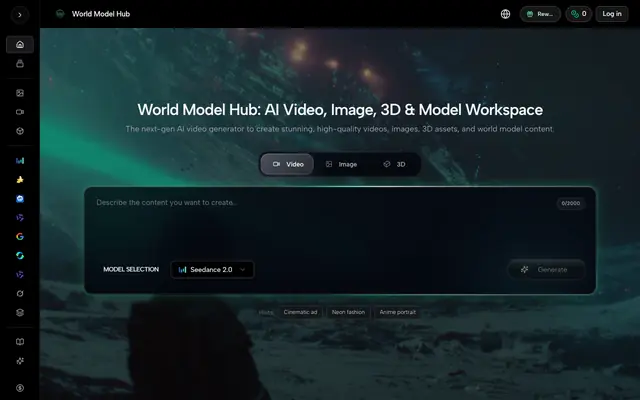This screenshot has width=640, height=400.
Task: Select the yellow star model icon in the sidebar
Action: point(20,180)
